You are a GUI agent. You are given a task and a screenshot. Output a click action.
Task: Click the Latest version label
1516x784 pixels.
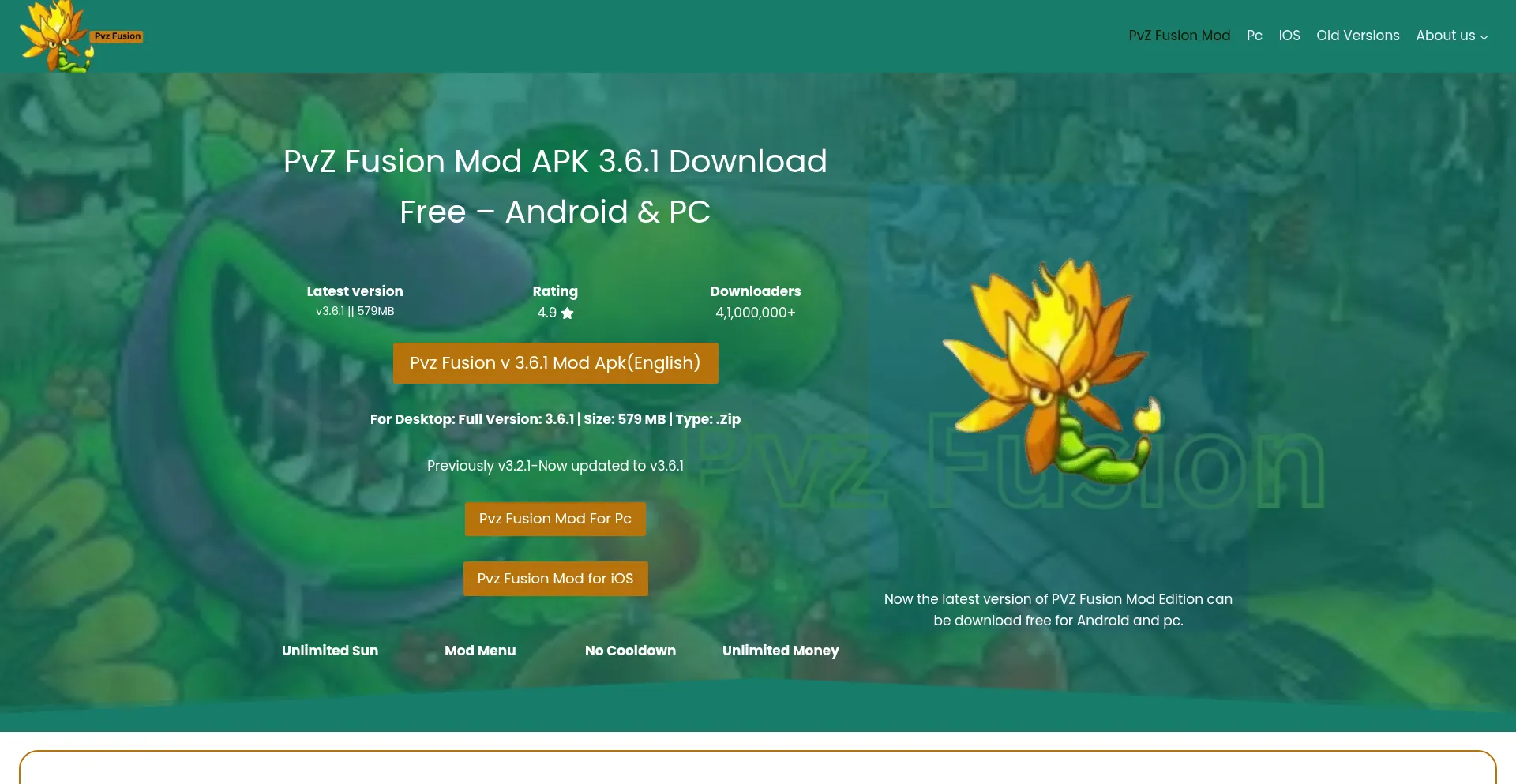click(x=355, y=291)
